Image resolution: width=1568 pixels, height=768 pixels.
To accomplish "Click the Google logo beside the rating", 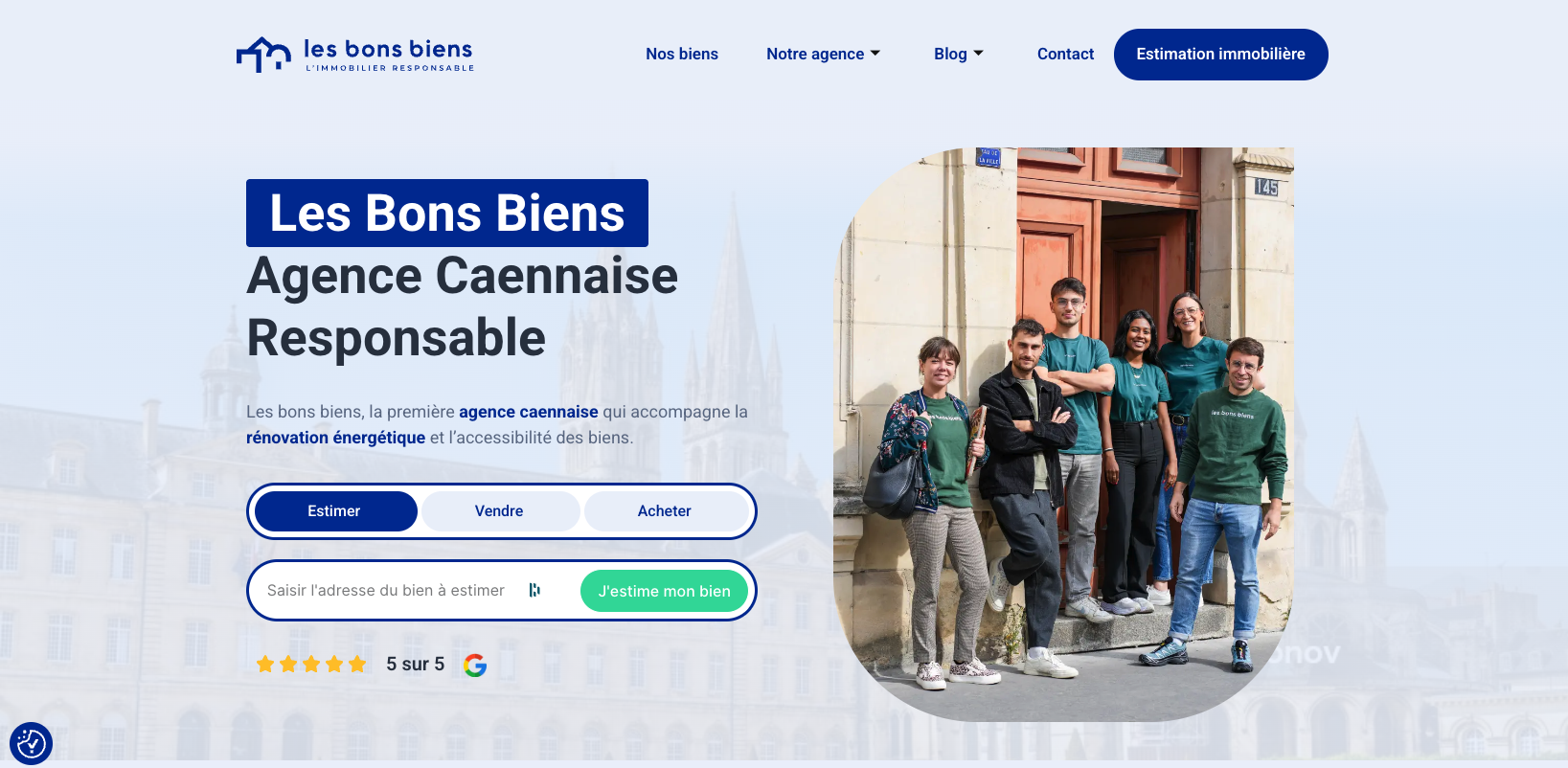I will (x=475, y=665).
